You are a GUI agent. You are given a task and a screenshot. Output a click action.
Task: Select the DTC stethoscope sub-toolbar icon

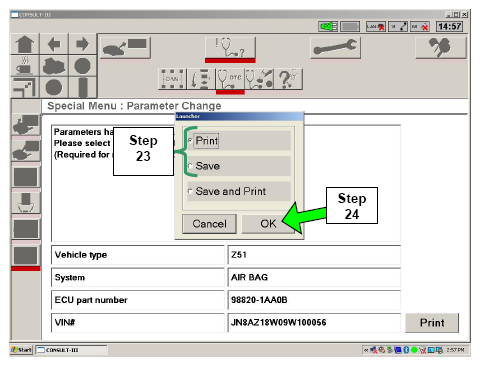click(x=230, y=79)
